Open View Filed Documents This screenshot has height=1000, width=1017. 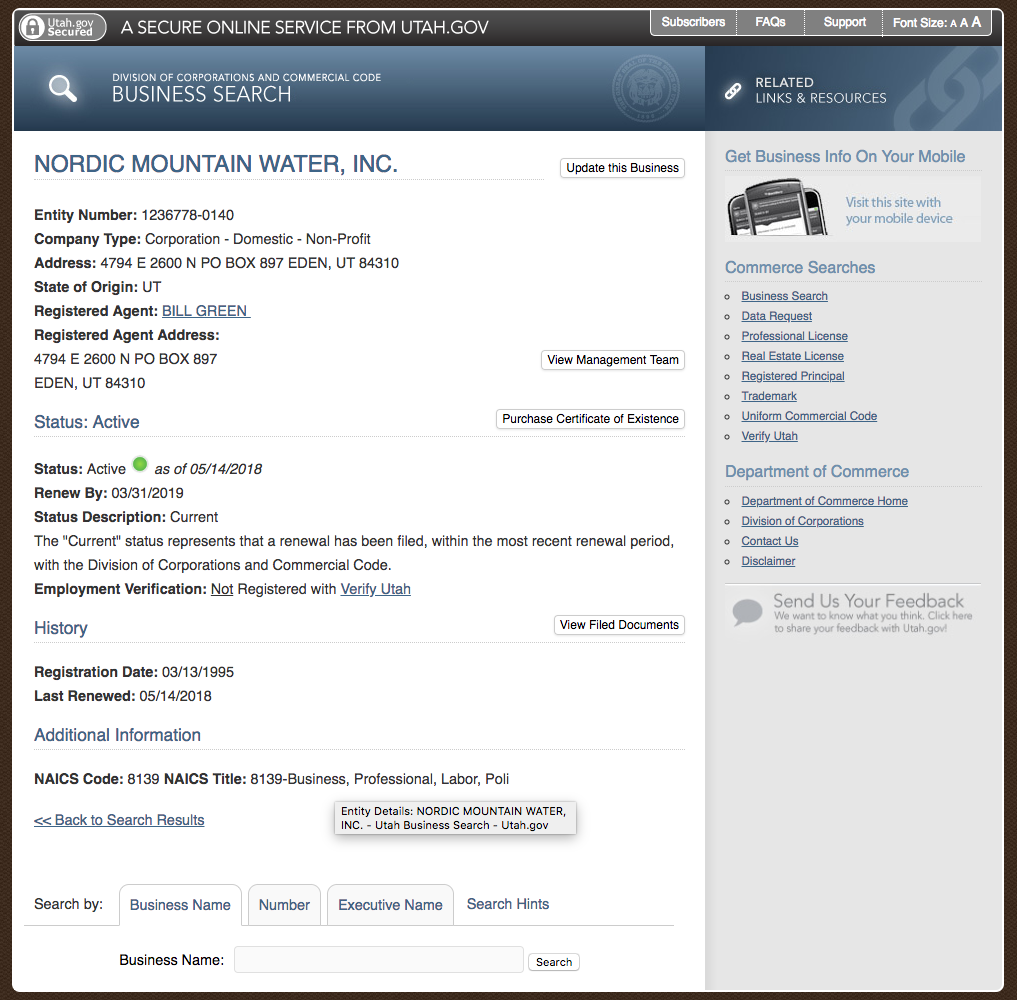tap(619, 625)
